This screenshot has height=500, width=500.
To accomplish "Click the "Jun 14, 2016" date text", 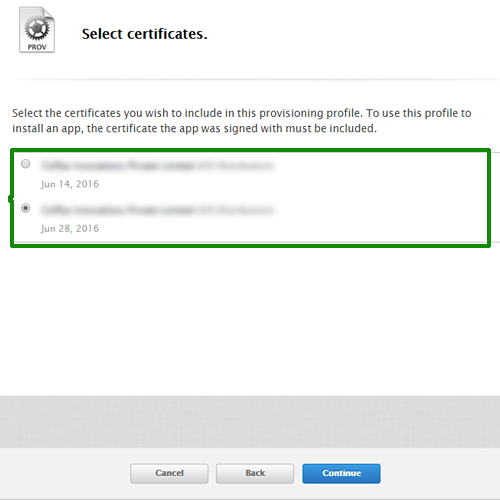I will pyautogui.click(x=70, y=184).
